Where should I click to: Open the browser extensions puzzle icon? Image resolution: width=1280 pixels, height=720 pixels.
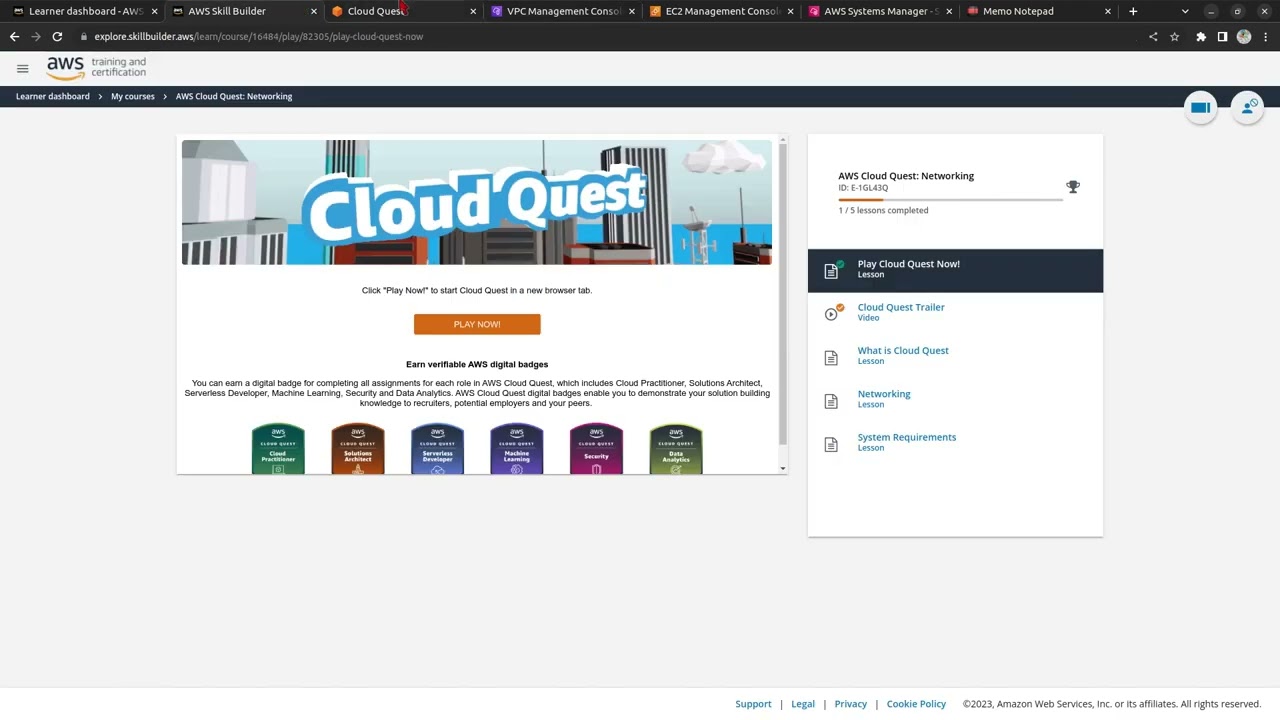click(1201, 37)
